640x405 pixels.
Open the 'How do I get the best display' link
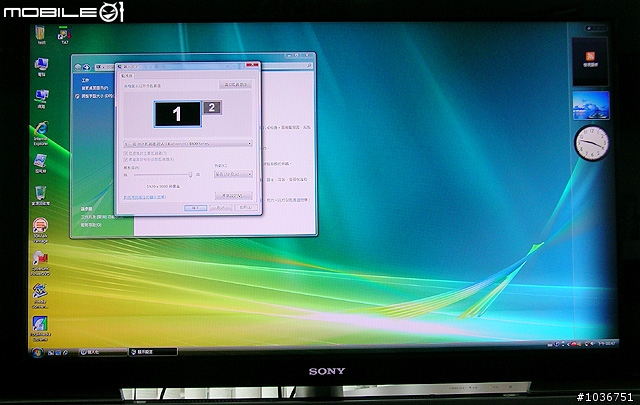144,197
